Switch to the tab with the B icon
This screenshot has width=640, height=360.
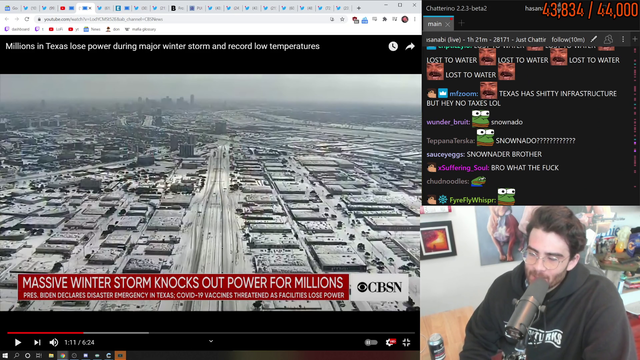click(x=177, y=8)
